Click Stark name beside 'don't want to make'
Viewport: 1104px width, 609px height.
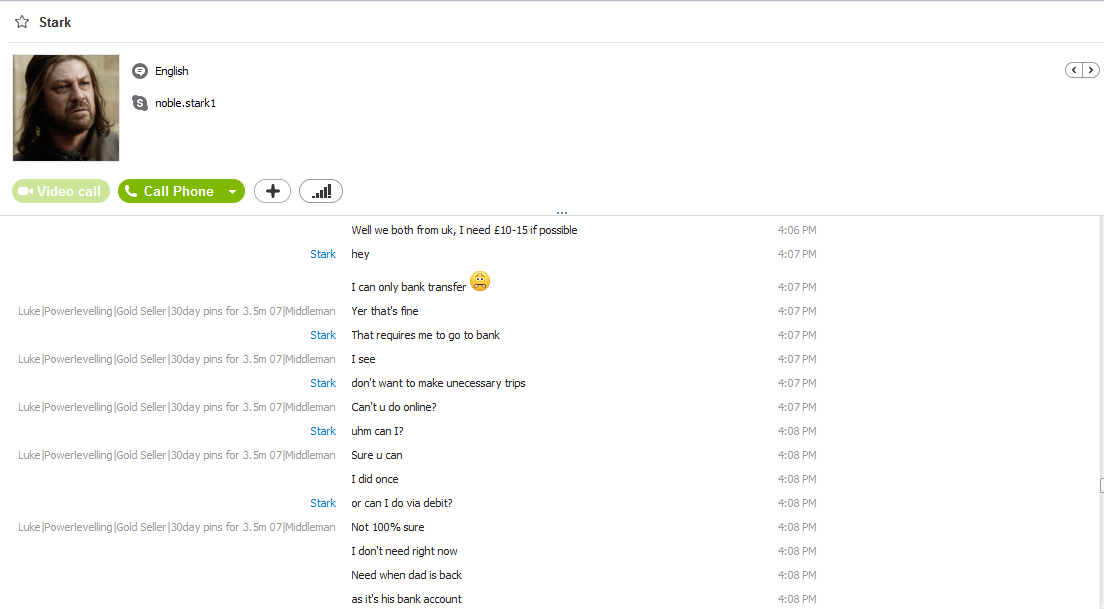pyautogui.click(x=323, y=383)
